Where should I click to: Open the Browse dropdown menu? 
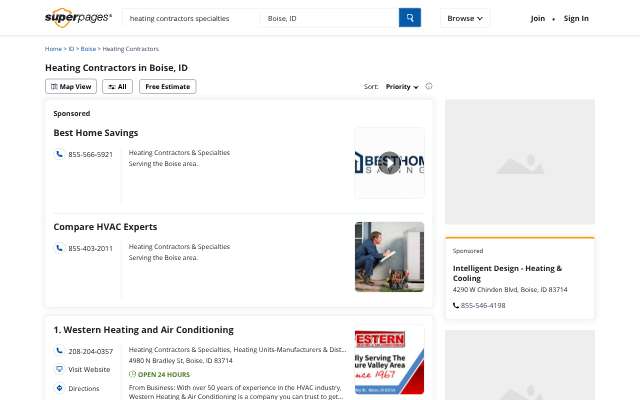[x=465, y=18]
